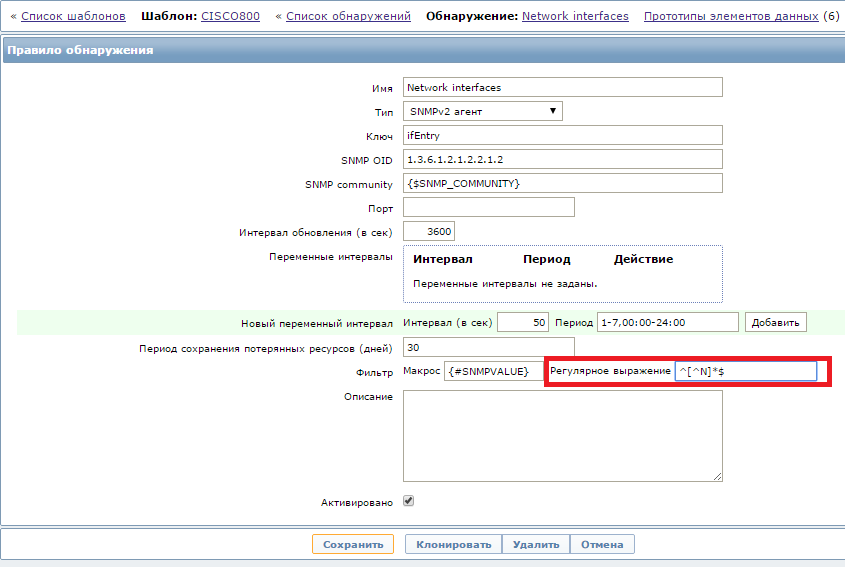The width and height of the screenshot is (845, 567).
Task: Click the Макрос {#SNMPVALUE} field
Action: [x=487, y=371]
